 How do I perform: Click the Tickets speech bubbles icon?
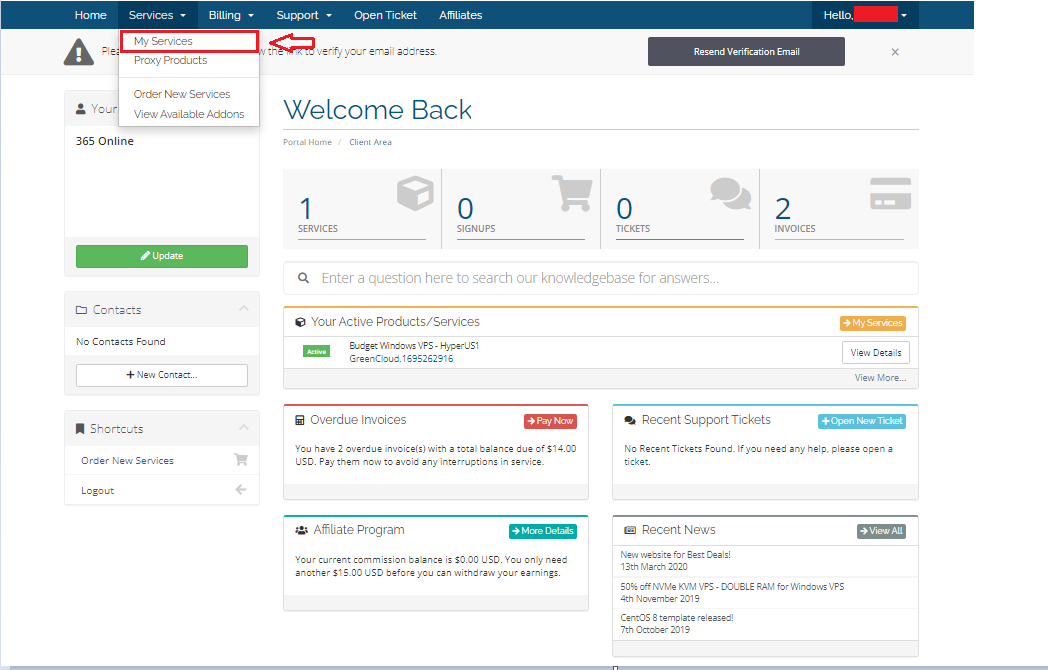click(731, 193)
